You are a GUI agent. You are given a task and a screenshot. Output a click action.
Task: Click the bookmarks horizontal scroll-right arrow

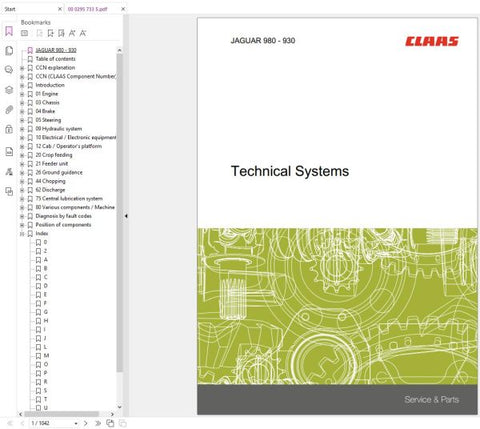point(112,414)
